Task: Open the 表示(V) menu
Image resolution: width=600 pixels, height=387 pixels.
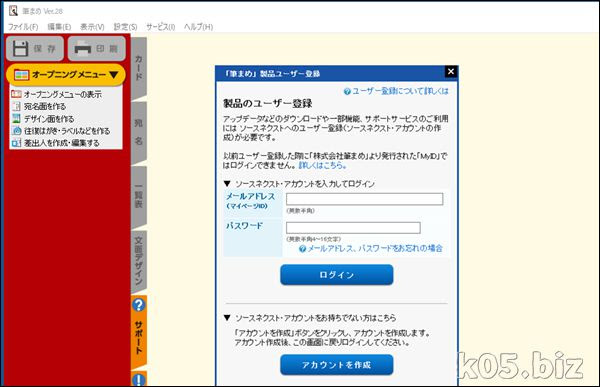Action: point(92,27)
